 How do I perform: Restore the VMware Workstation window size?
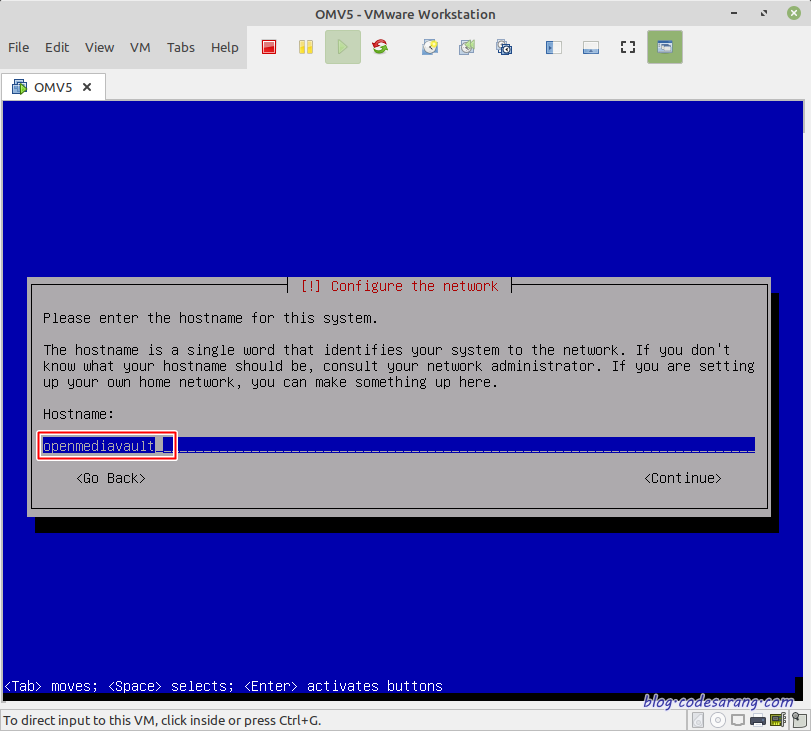[x=764, y=13]
